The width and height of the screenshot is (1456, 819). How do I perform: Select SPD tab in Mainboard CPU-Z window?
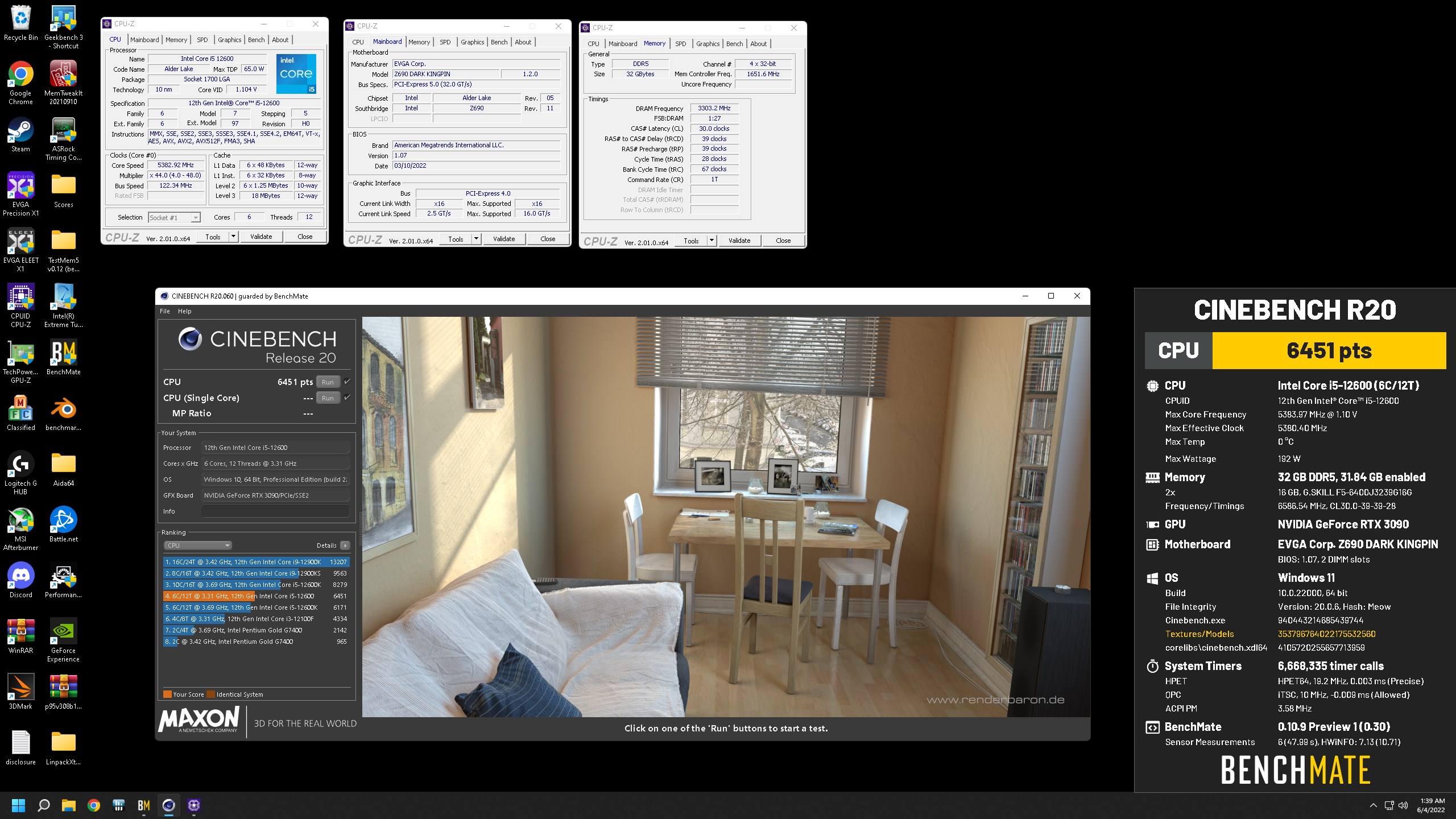[x=445, y=42]
